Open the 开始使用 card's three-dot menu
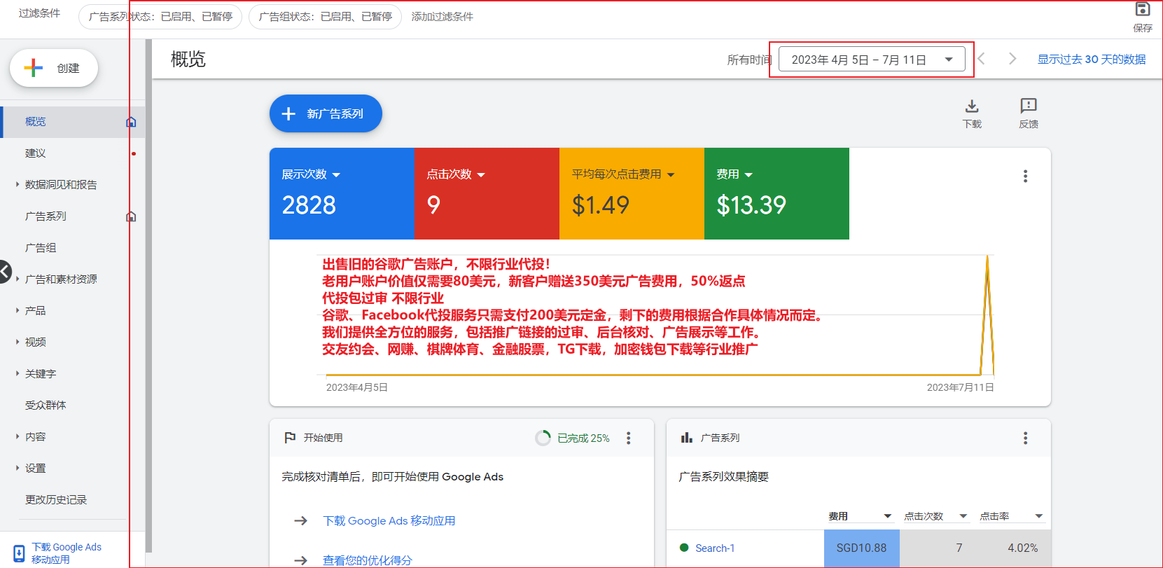 (x=628, y=437)
